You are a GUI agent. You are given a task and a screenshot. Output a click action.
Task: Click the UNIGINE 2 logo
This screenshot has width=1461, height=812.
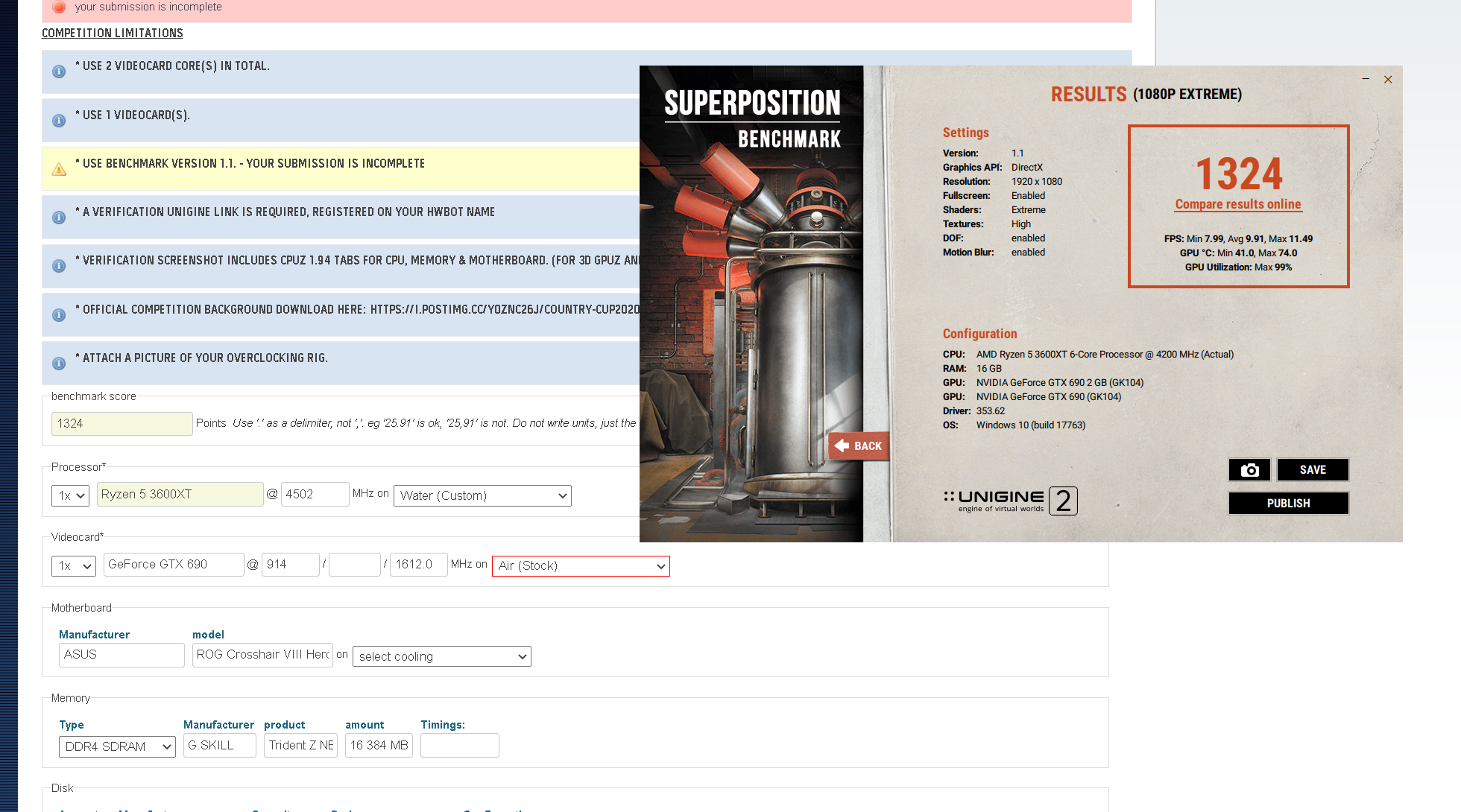point(1010,501)
